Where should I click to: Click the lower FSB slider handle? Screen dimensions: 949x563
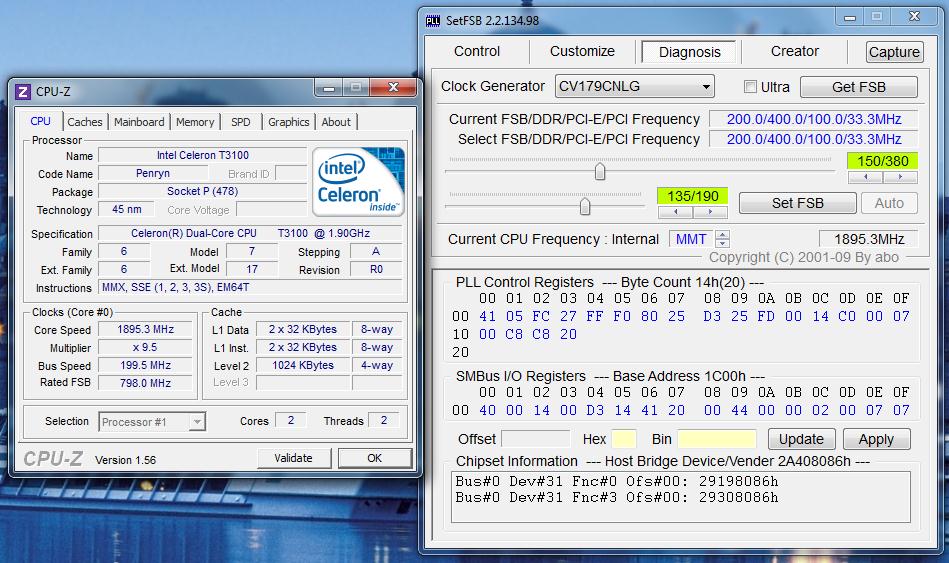click(x=585, y=206)
